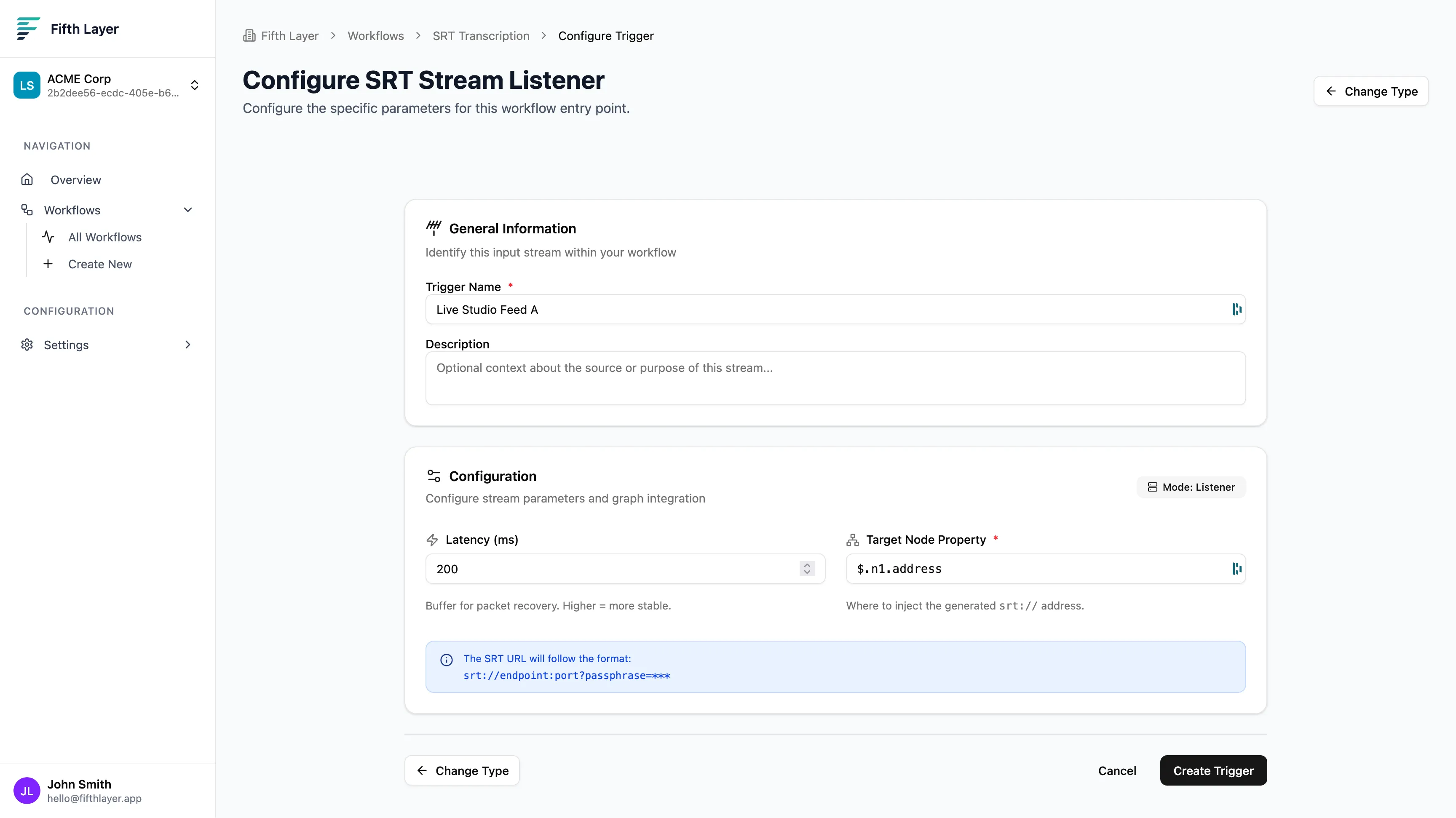Viewport: 1456px width, 818px height.
Task: Collapse the Workflows section chevron
Action: tap(188, 210)
